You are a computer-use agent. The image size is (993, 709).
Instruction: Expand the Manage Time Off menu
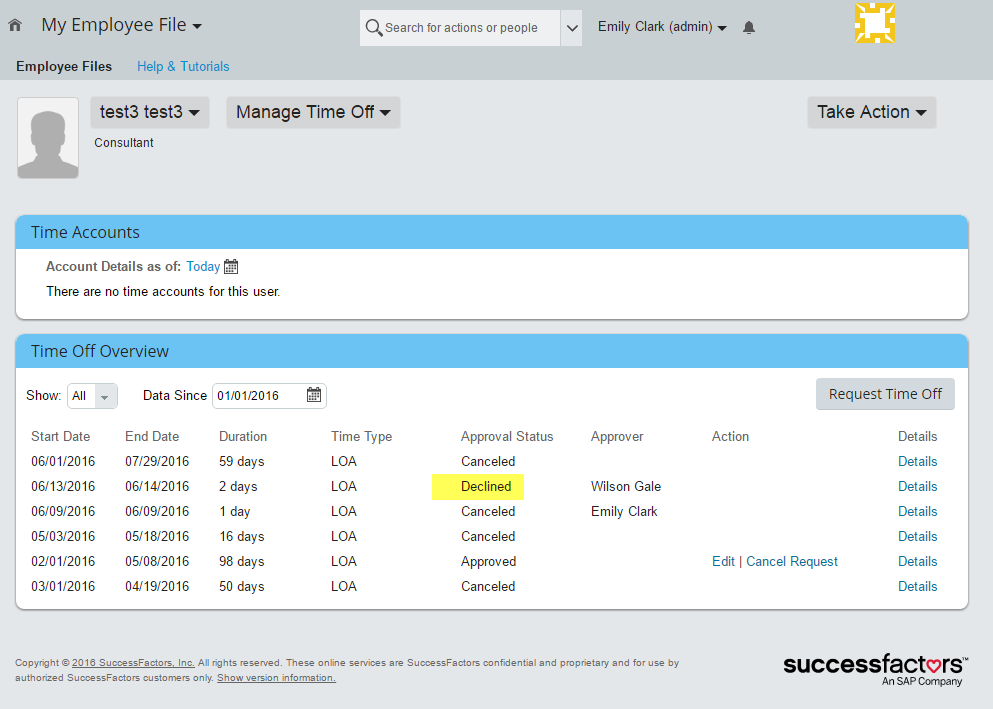(x=313, y=112)
